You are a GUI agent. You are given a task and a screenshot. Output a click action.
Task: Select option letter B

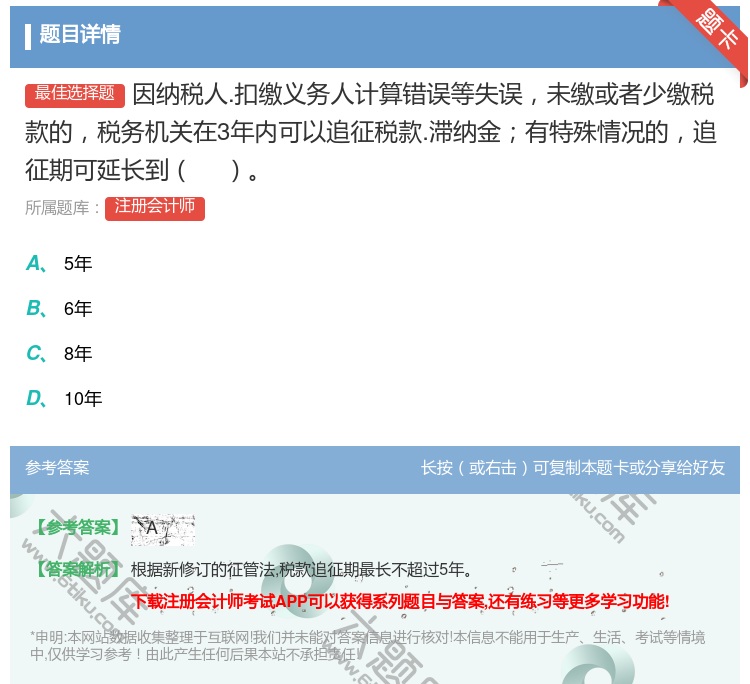35,309
